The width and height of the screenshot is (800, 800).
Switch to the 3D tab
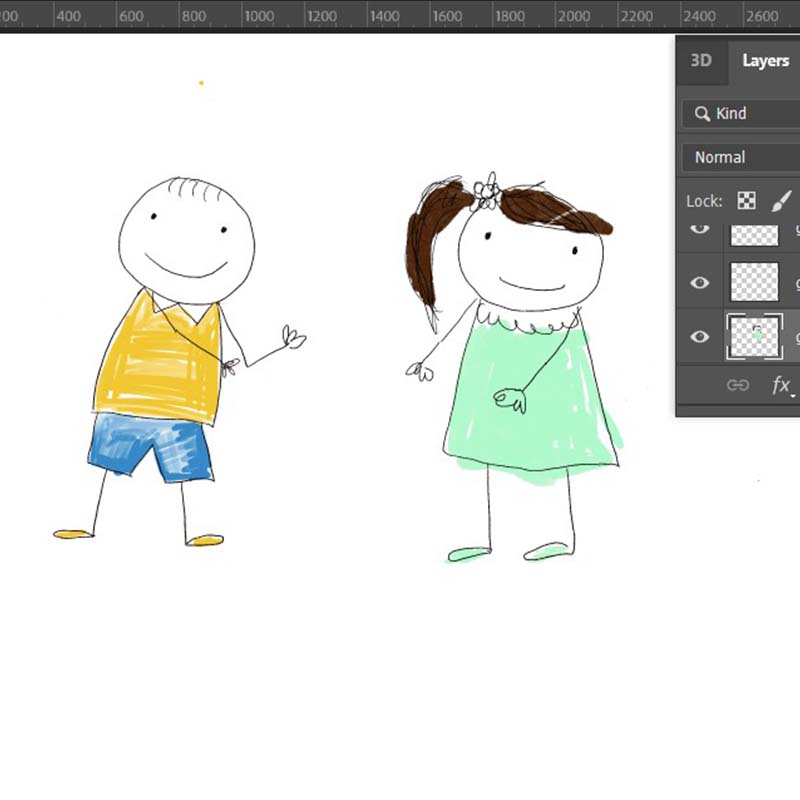(x=701, y=61)
